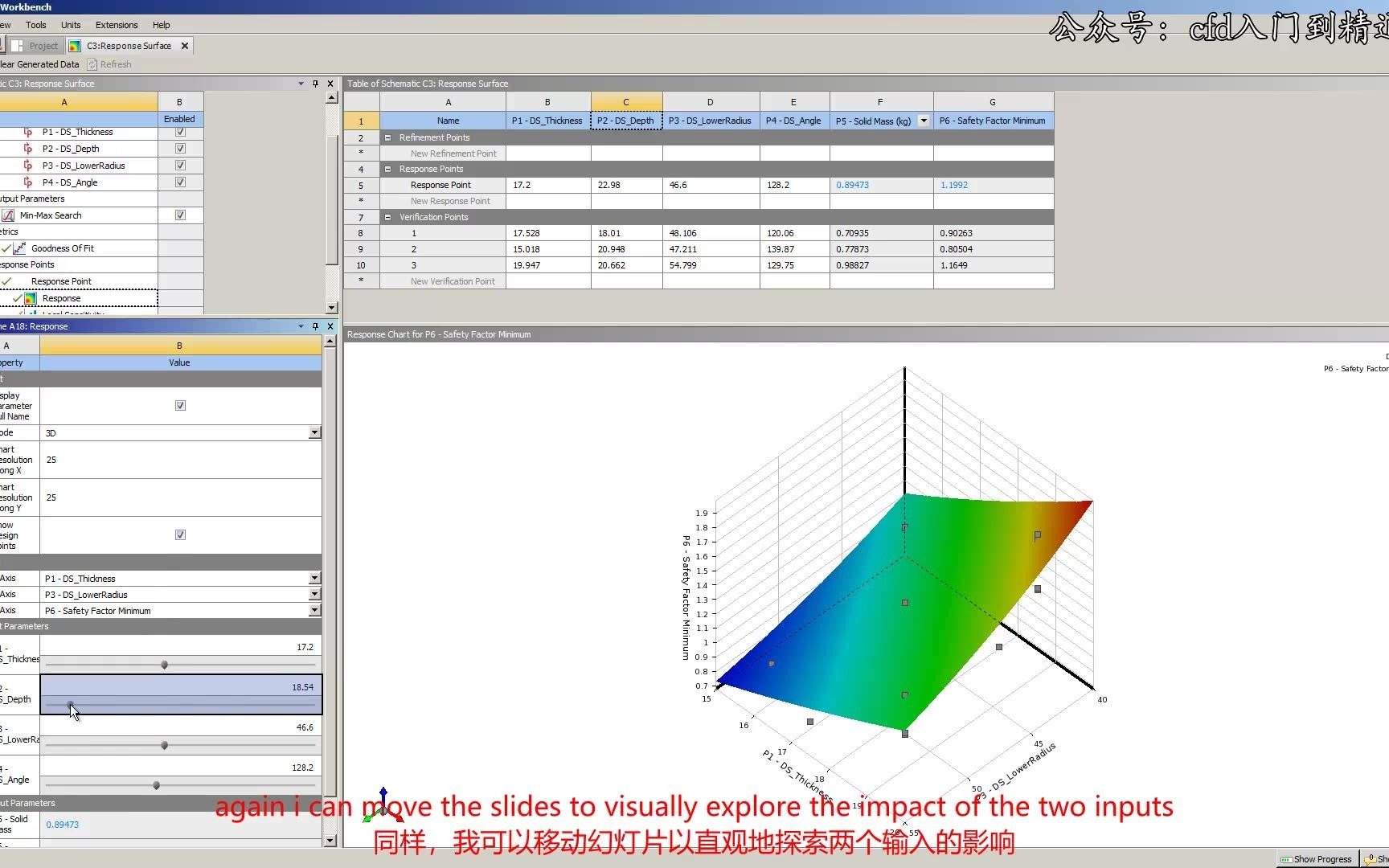The width and height of the screenshot is (1389, 868).
Task: Open the X Axis dropdown showing P1 - DS_Thickness
Action: [314, 577]
